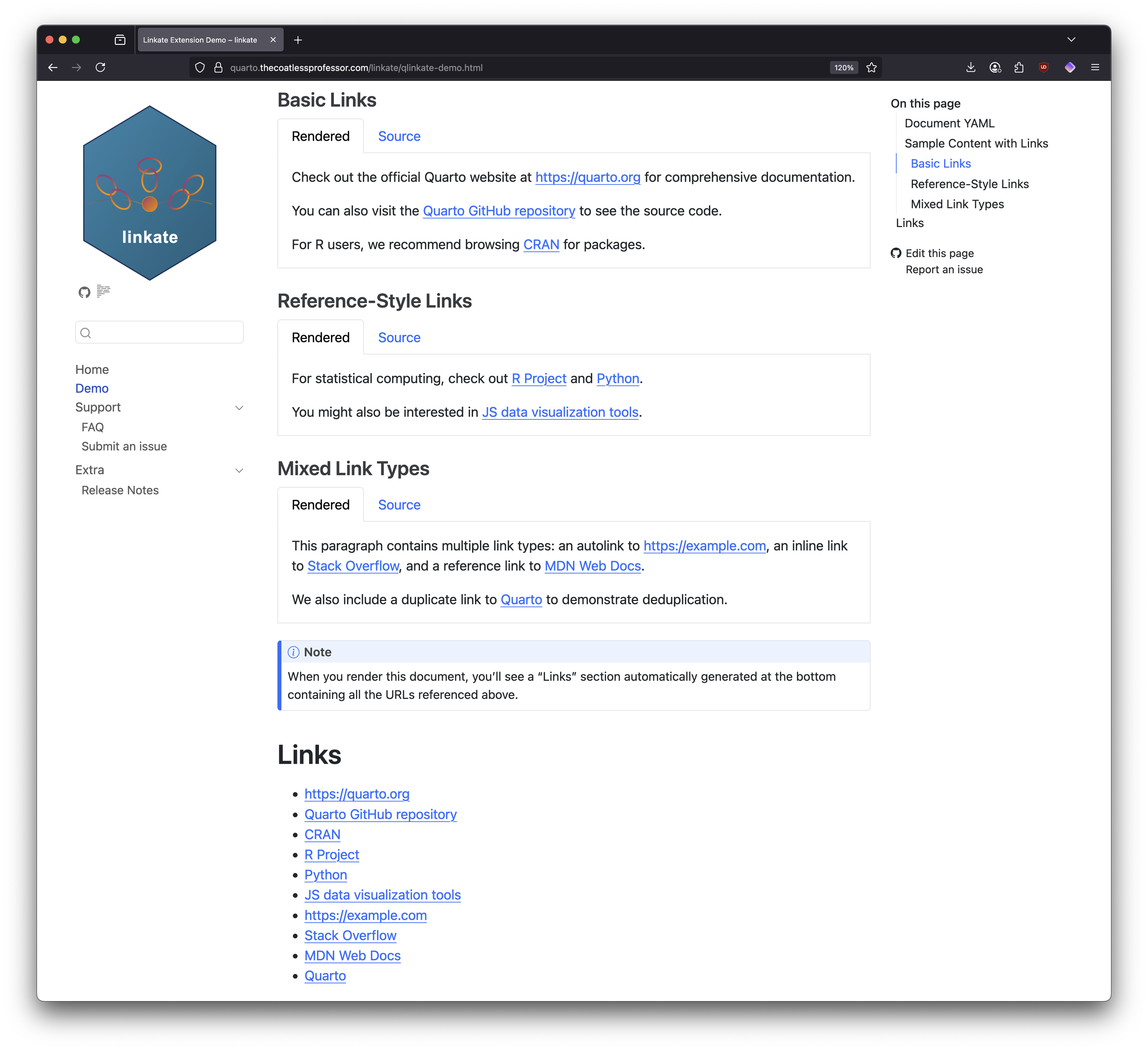The image size is (1148, 1050).
Task: Open Quarto at bottom of Links list
Action: [325, 976]
